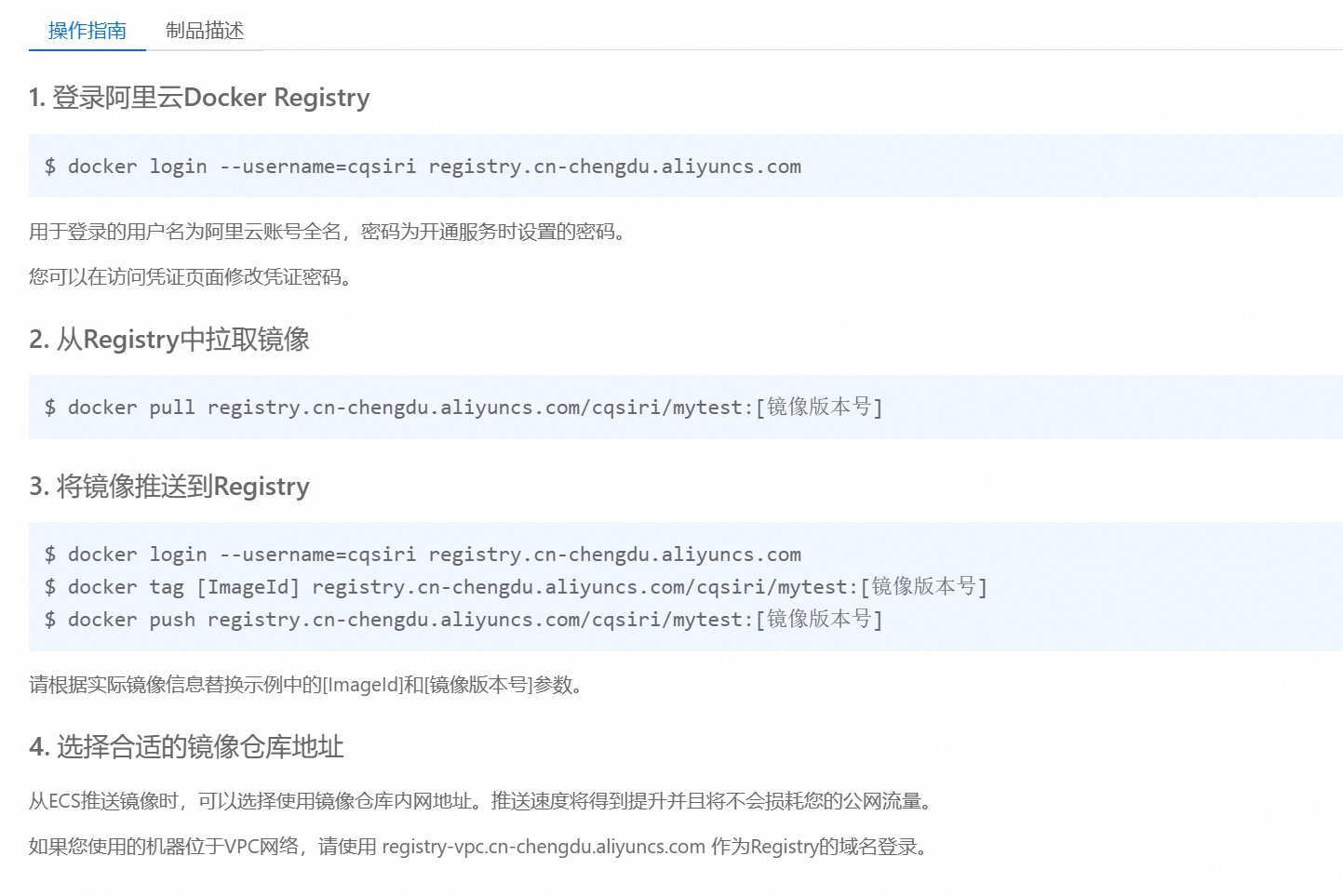Click the paragraph about 阿里云账号全名 username

point(326,232)
